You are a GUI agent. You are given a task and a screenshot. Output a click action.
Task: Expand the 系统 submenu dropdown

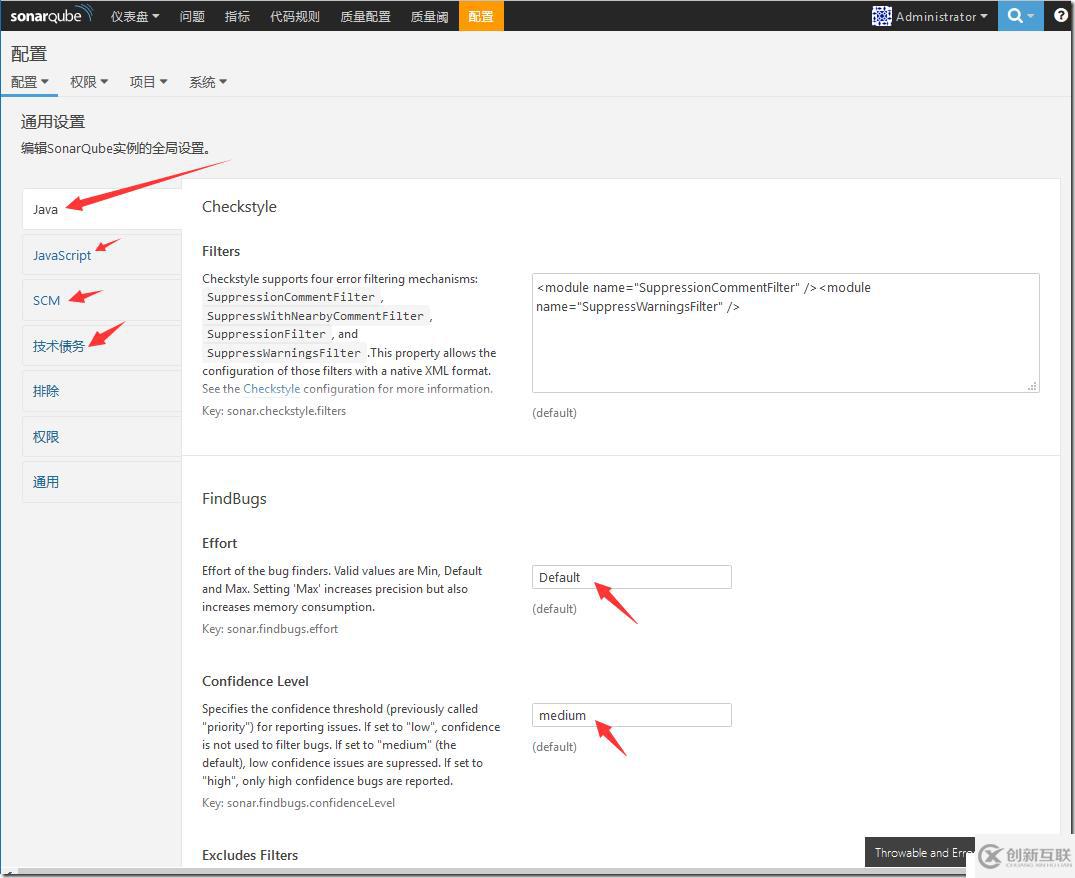point(208,82)
